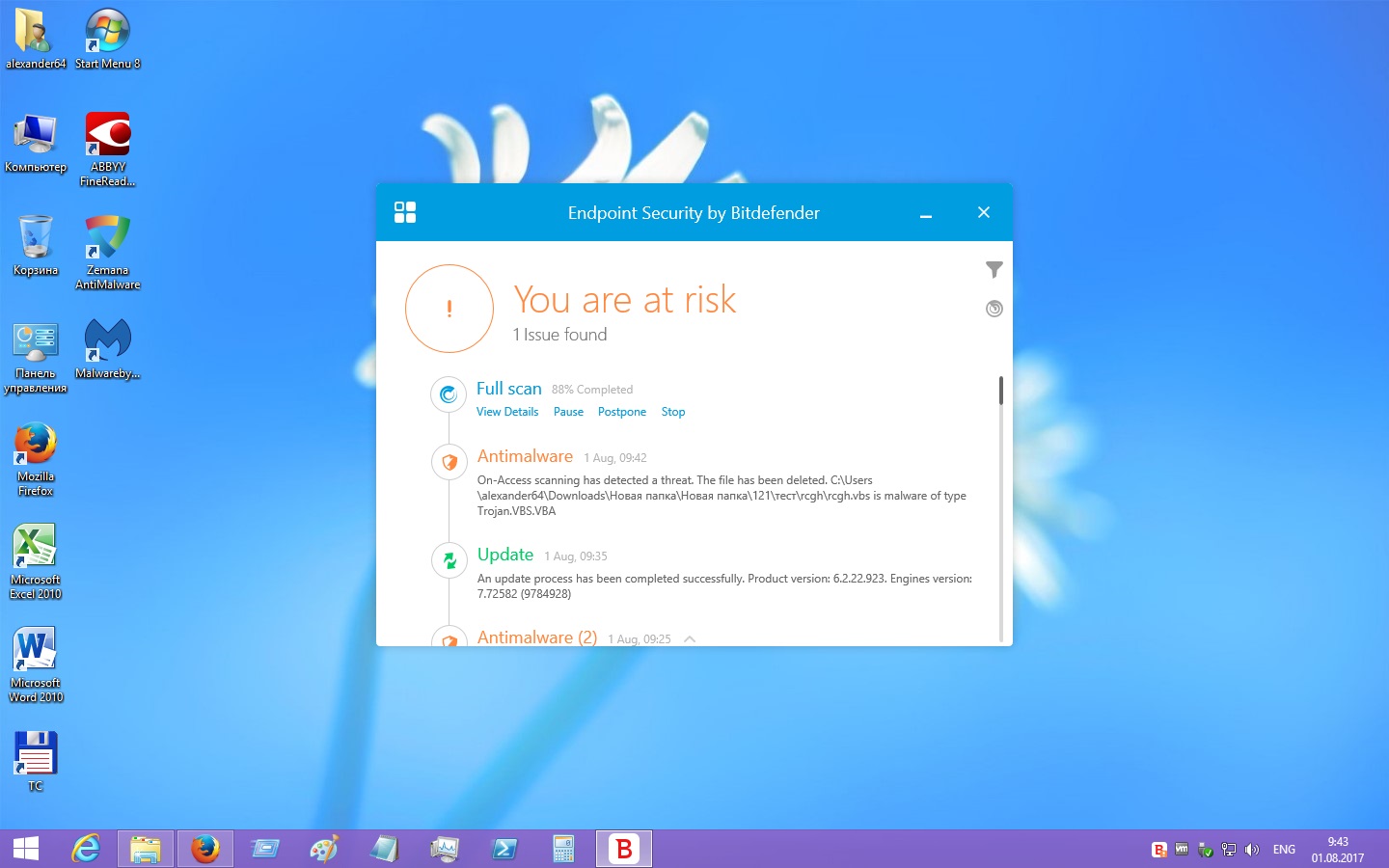Select the Start Menu 8 desktop shortcut

[108, 39]
